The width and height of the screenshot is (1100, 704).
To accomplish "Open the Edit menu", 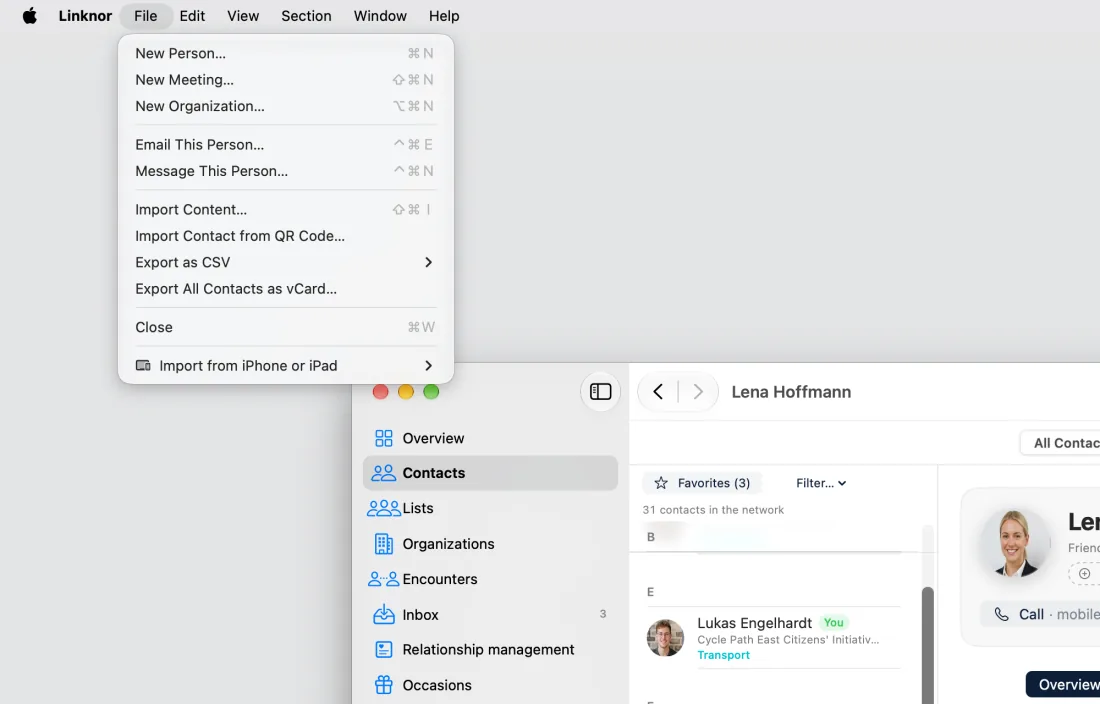I will tap(192, 15).
